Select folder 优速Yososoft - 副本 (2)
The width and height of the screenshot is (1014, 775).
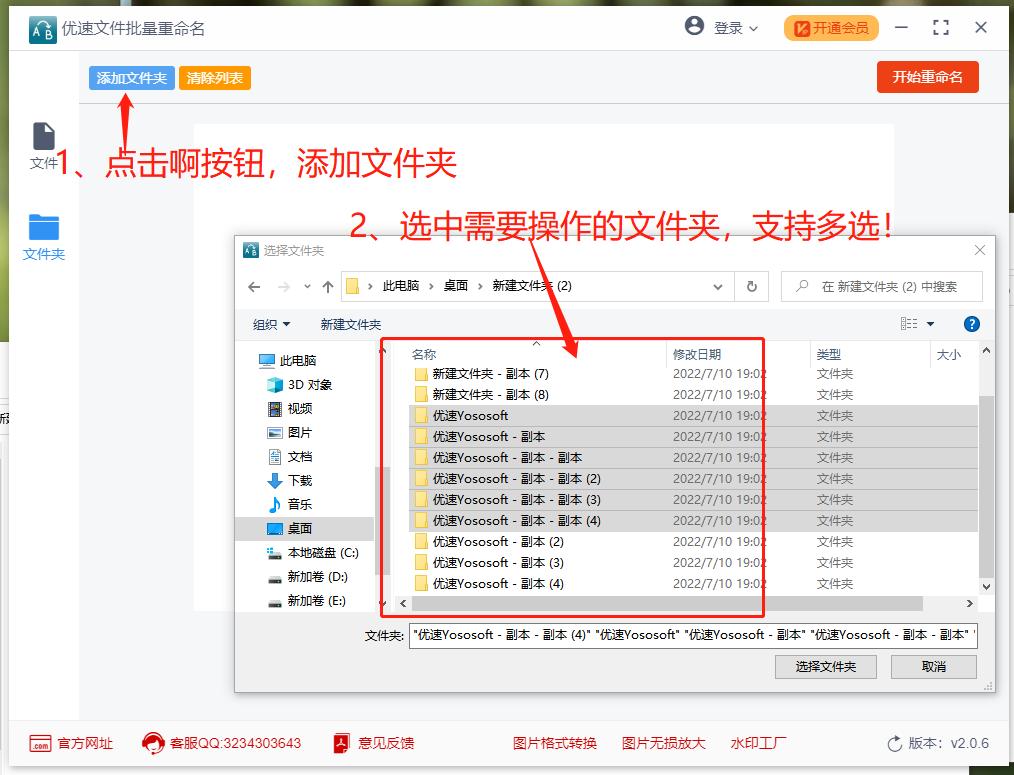(x=693, y=541)
